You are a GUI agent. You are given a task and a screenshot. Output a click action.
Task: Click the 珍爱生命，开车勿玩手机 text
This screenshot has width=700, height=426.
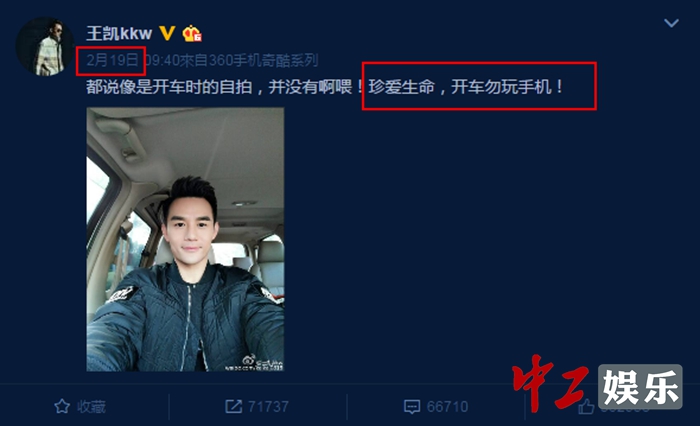466,87
